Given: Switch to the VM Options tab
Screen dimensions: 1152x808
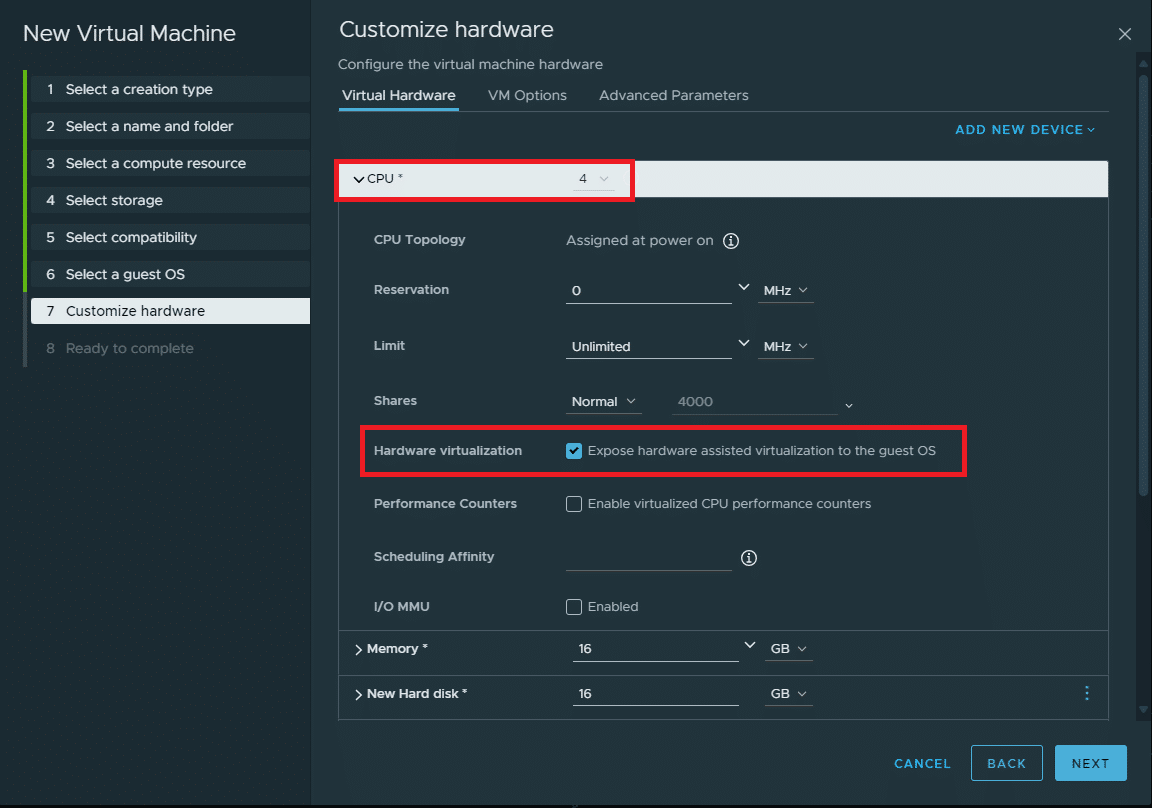Looking at the screenshot, I should coord(528,95).
